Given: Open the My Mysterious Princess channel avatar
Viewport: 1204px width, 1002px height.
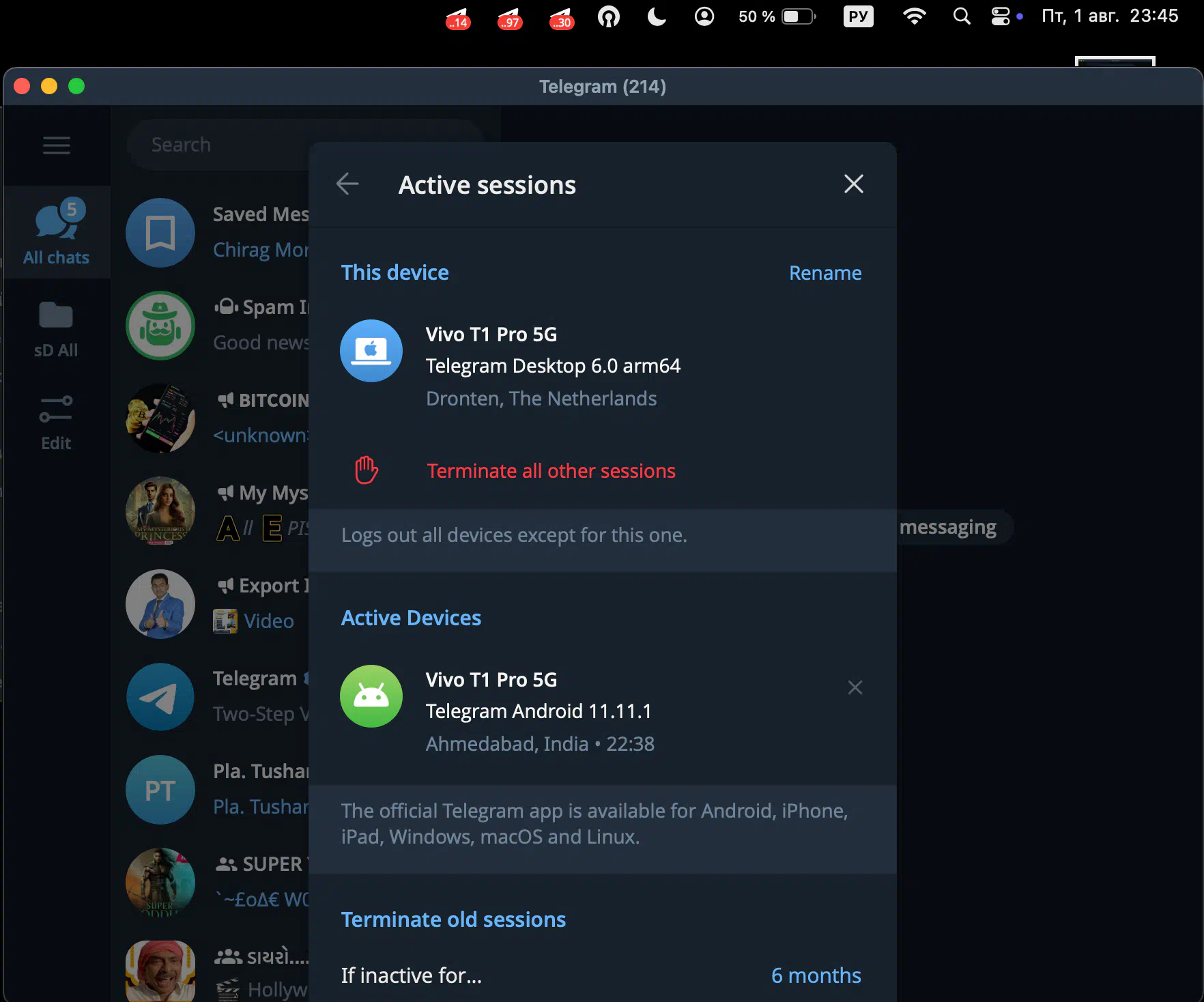Looking at the screenshot, I should [160, 511].
